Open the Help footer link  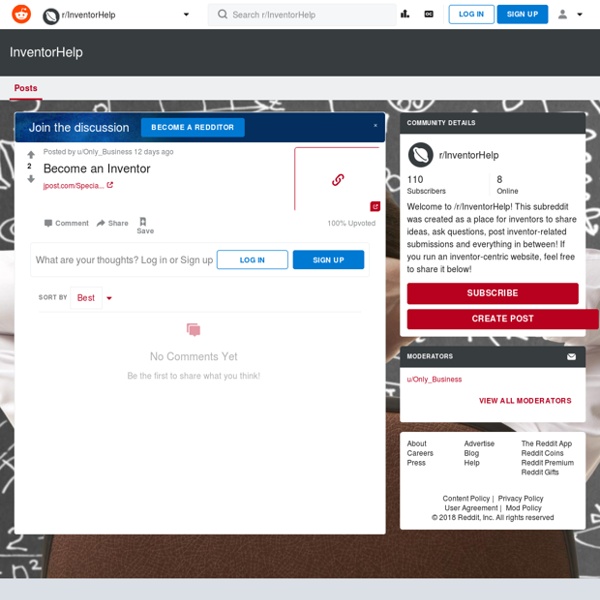pos(471,463)
